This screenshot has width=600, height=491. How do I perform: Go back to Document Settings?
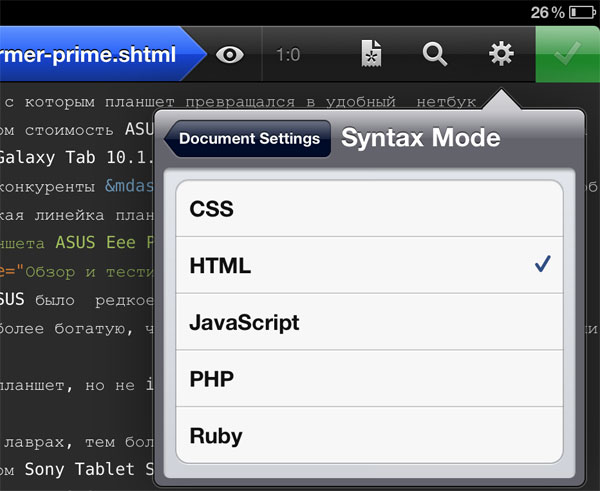(250, 139)
